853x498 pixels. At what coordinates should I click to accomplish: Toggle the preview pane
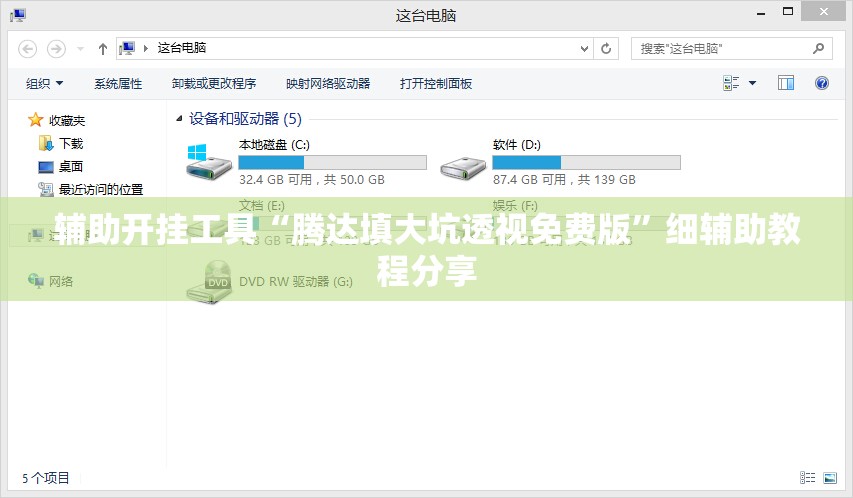coord(786,83)
